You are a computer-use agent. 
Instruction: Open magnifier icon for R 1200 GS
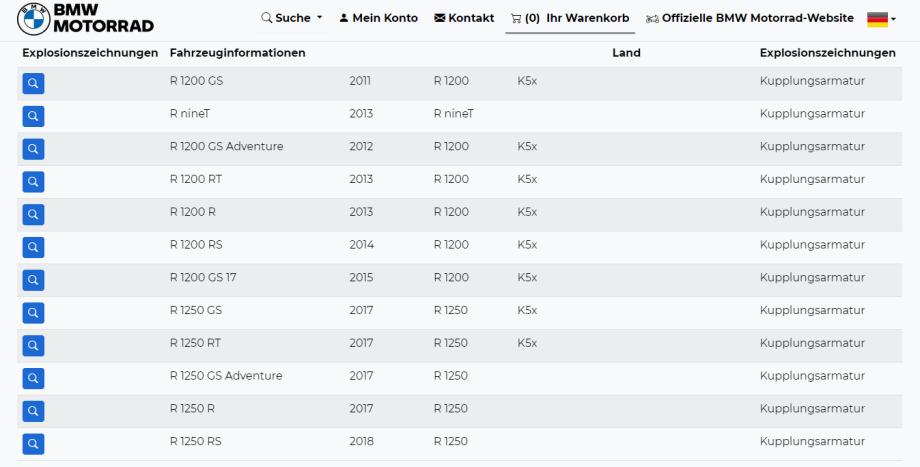click(33, 84)
